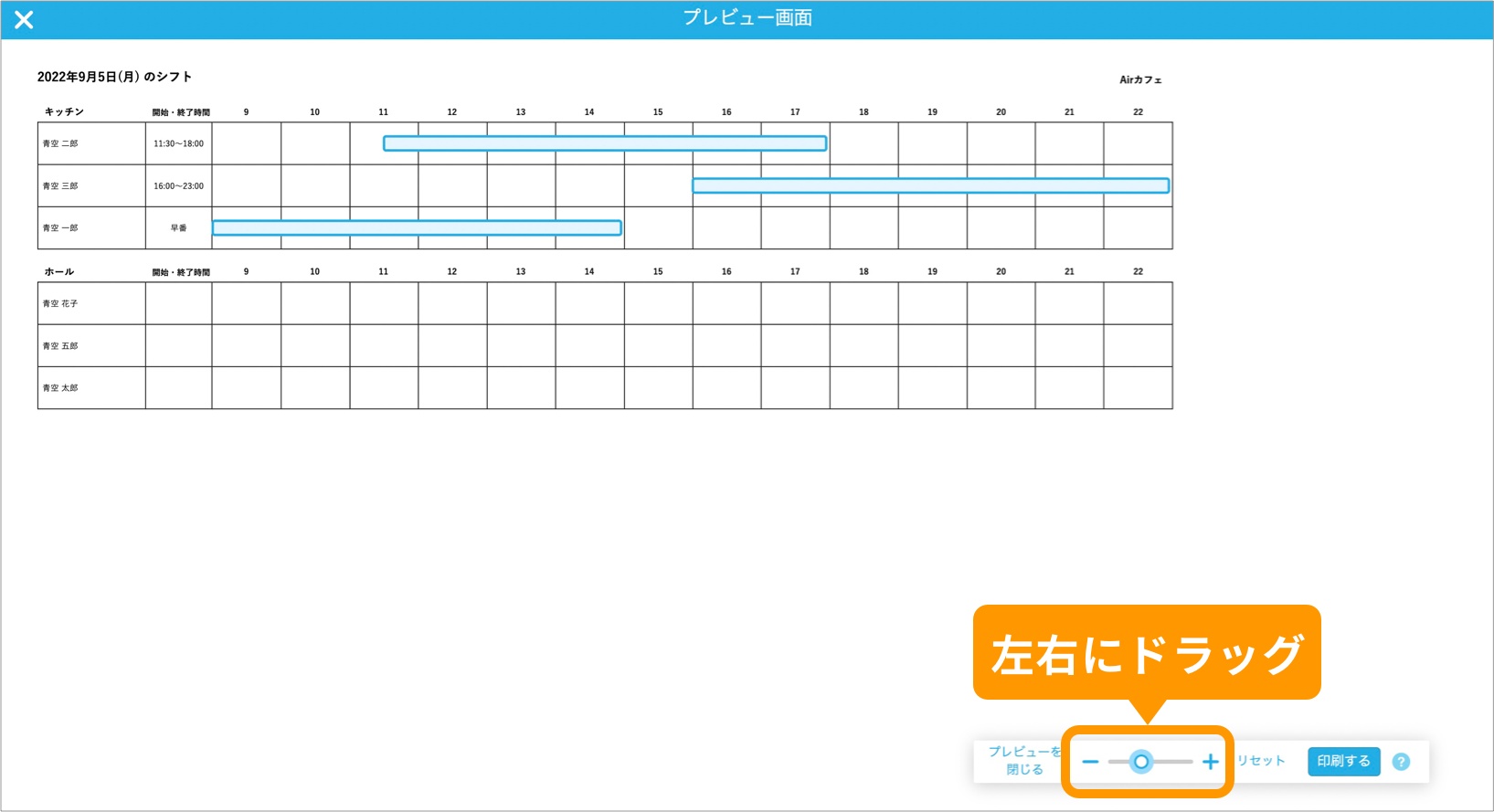Click the 早番 shift type cell
Image resolution: width=1494 pixels, height=812 pixels.
pyautogui.click(x=178, y=228)
